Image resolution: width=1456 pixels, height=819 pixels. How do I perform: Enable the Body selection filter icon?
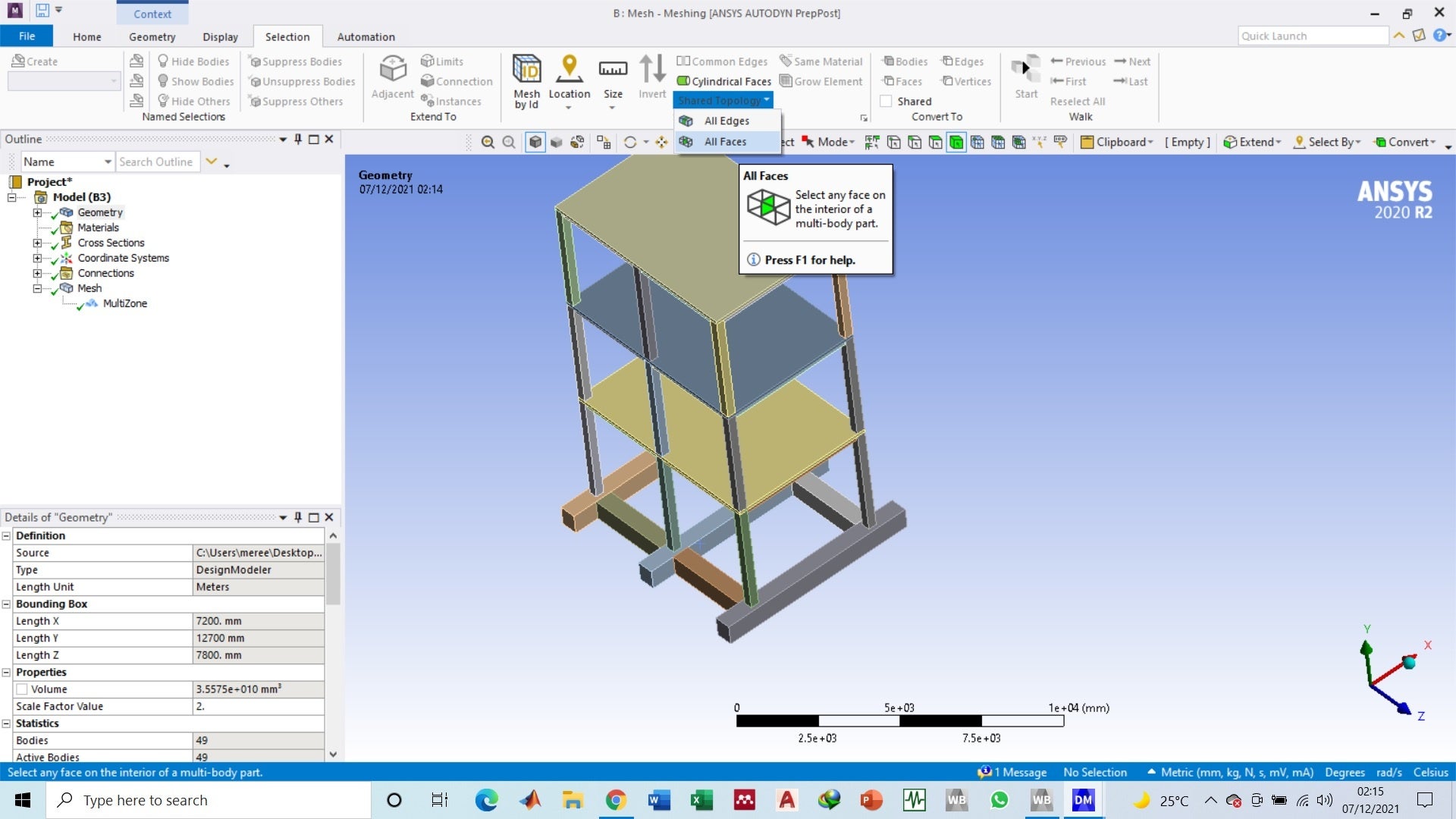pos(956,143)
